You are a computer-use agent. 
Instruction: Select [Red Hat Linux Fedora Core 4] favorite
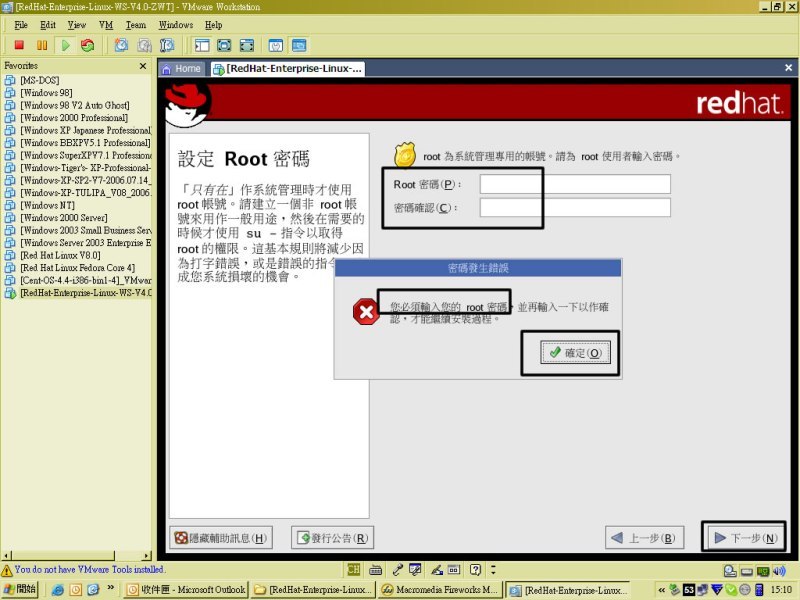click(x=77, y=267)
